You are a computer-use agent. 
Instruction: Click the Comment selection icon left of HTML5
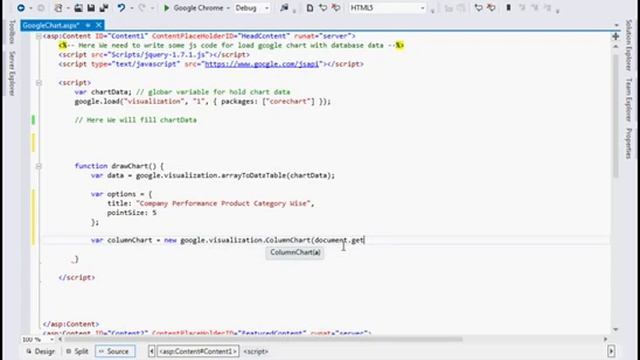pyautogui.click(x=323, y=8)
